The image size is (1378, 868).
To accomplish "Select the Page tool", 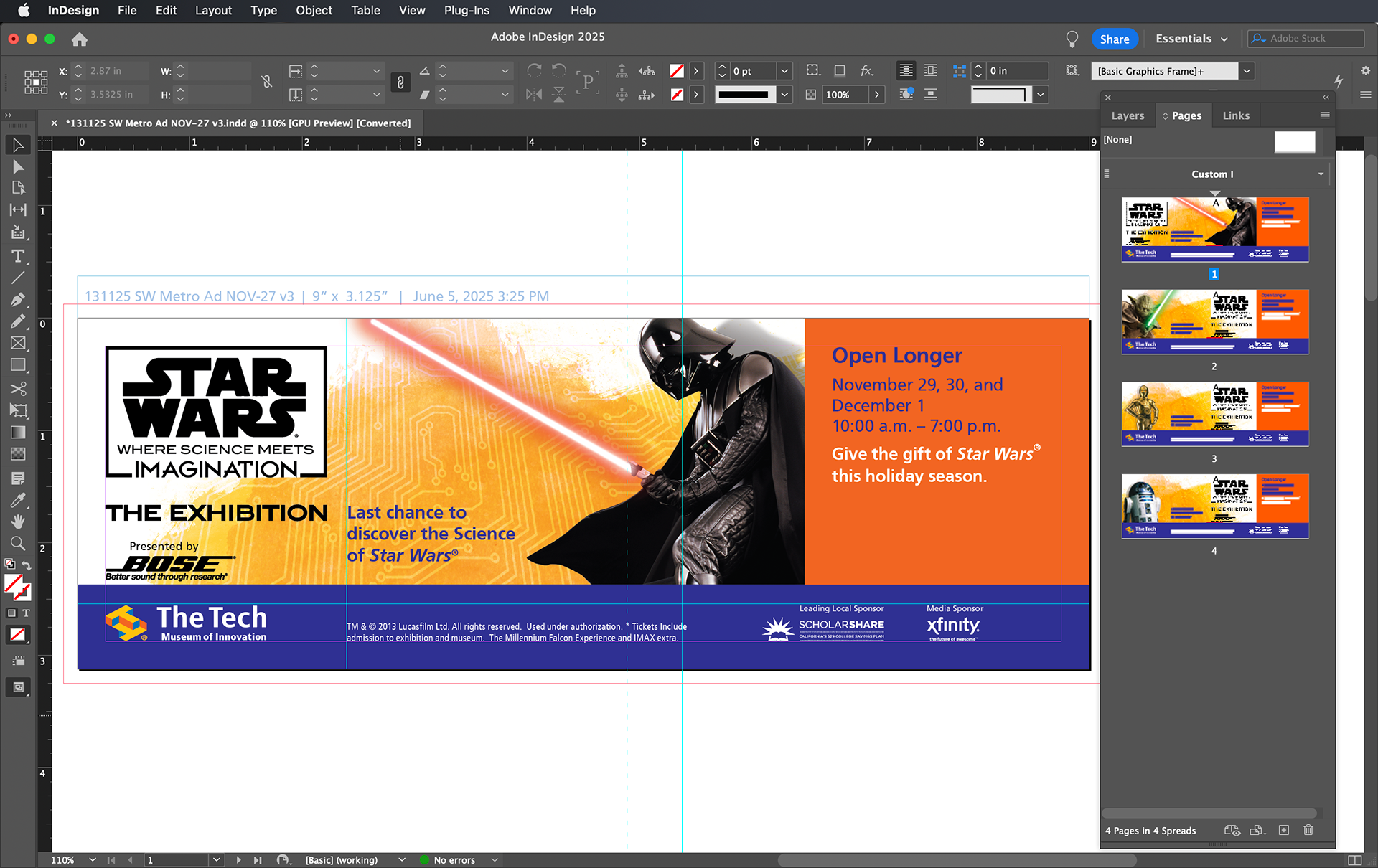I will 18,188.
